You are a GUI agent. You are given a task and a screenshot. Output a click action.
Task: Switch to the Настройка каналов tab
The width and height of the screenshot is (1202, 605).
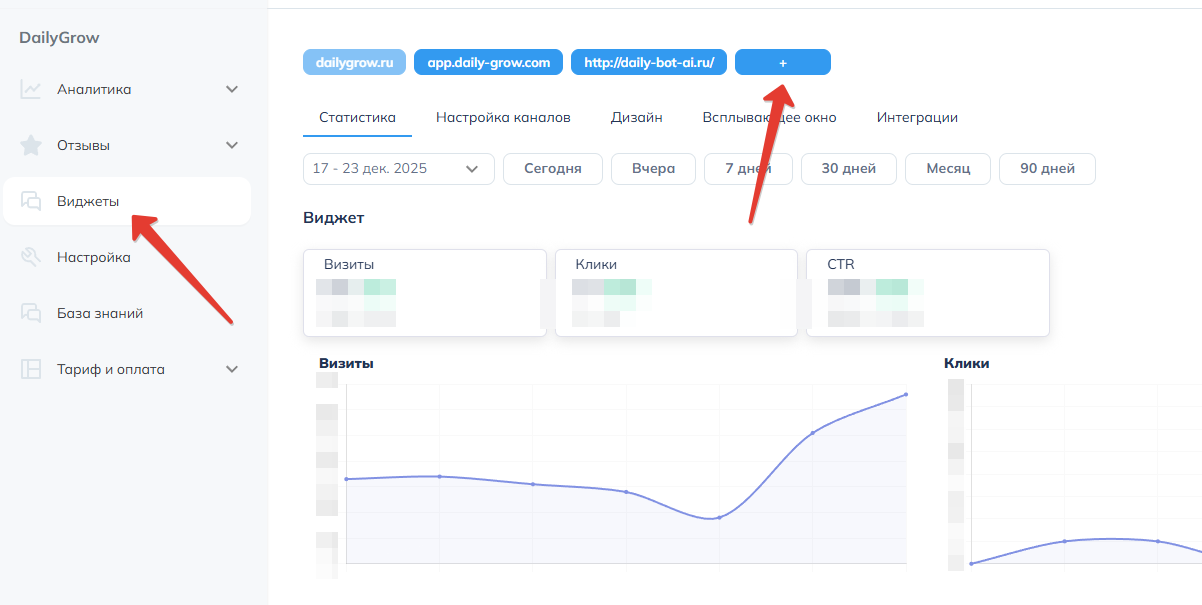(x=503, y=118)
